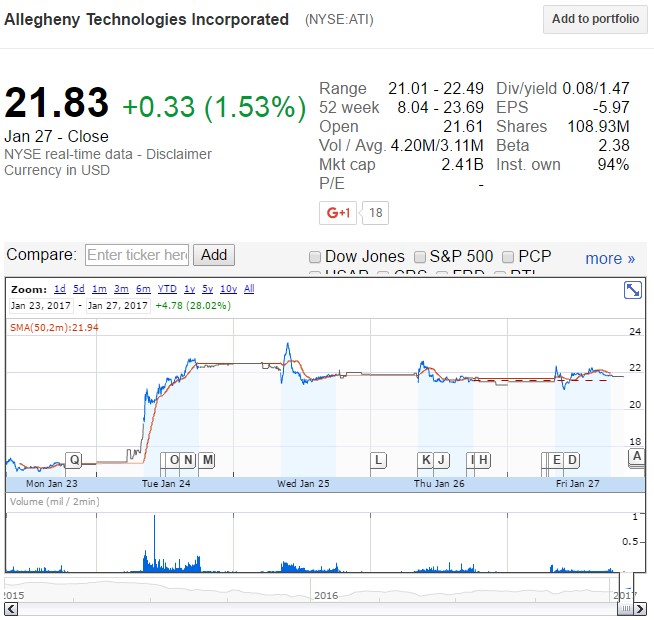The image size is (654, 620).
Task: Click the Thu Jan 26 date label
Action: 439,484
